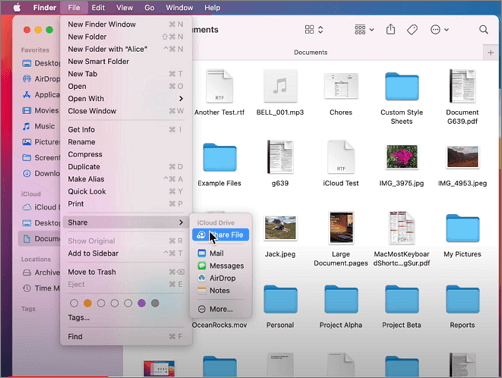Select Compress in the File menu

click(x=126, y=154)
